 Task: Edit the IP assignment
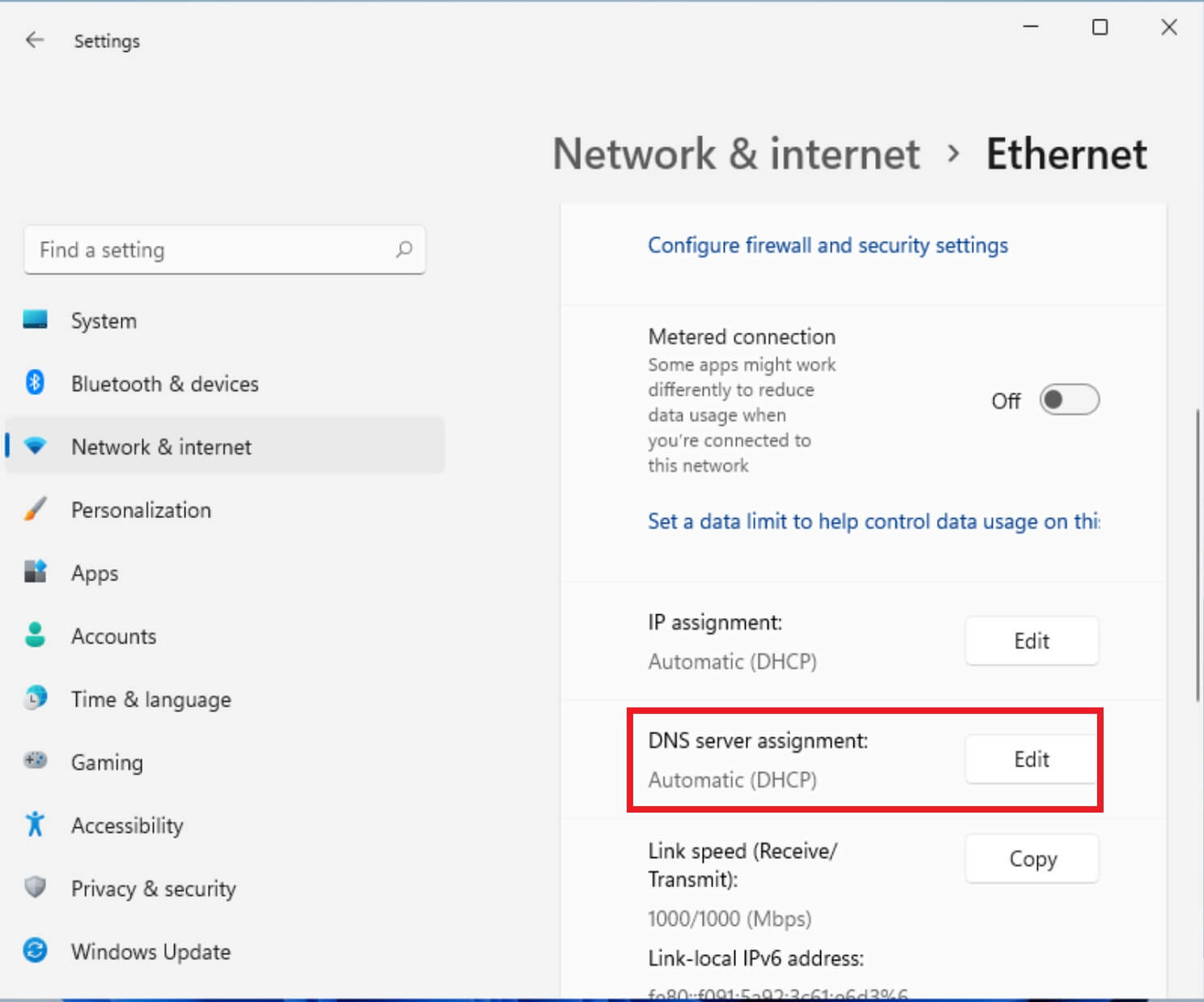click(x=1031, y=640)
